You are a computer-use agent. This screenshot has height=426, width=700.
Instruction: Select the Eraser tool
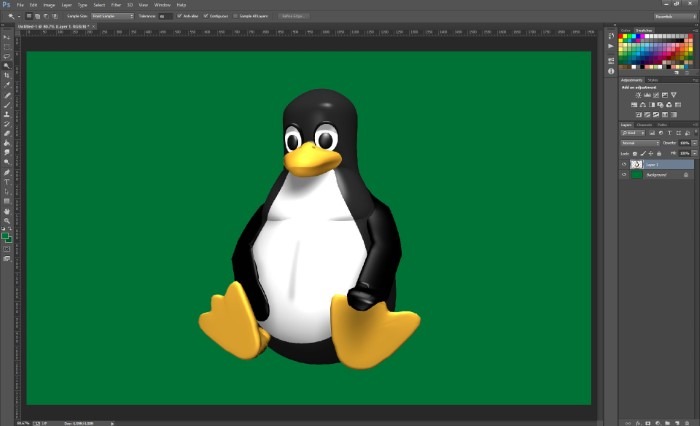tap(7, 134)
